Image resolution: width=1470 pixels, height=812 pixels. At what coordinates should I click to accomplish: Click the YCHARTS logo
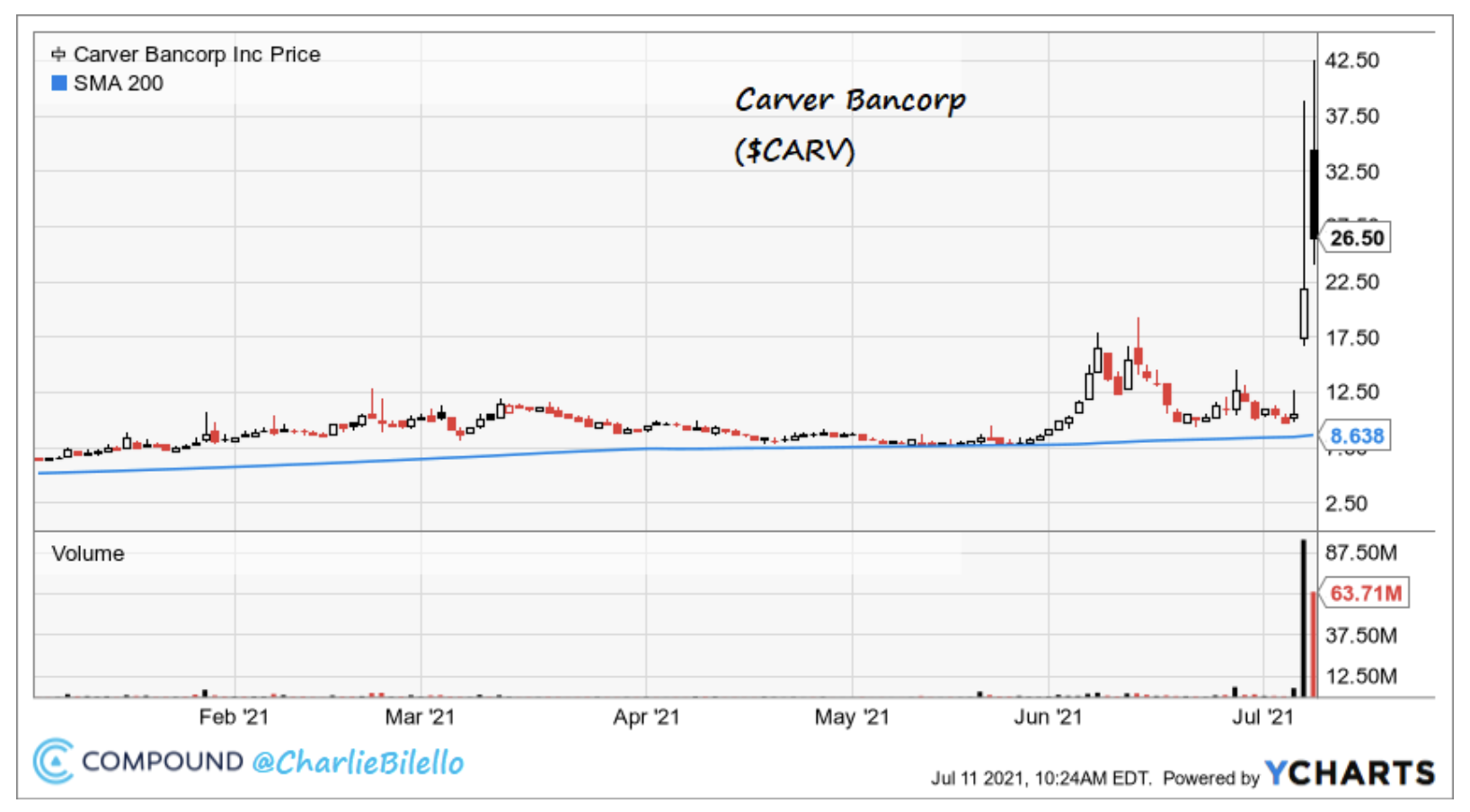click(1349, 773)
